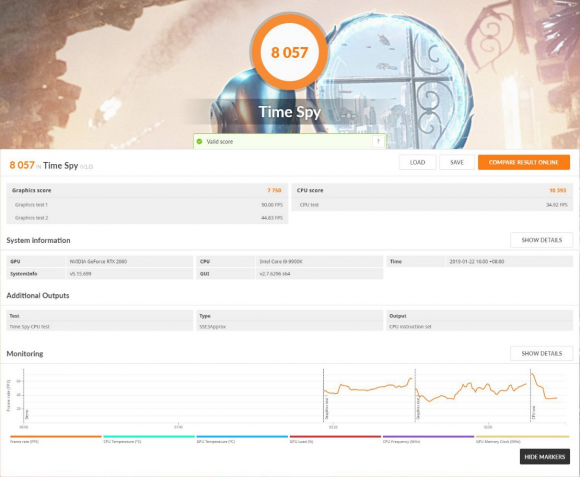Show details for Monitoring section
Viewport: 580px width, 477px height.
(x=542, y=353)
